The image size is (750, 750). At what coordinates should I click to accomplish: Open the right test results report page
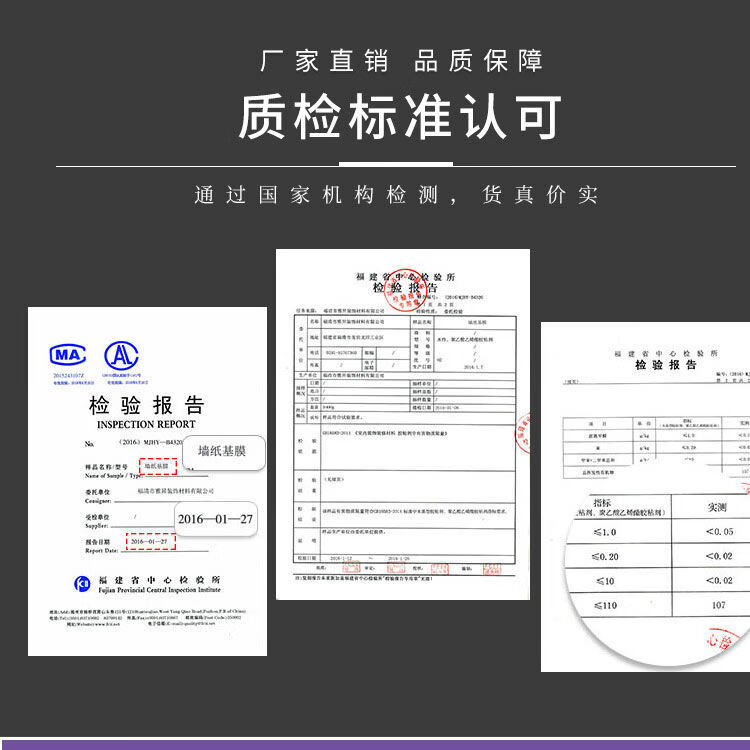[x=645, y=496]
